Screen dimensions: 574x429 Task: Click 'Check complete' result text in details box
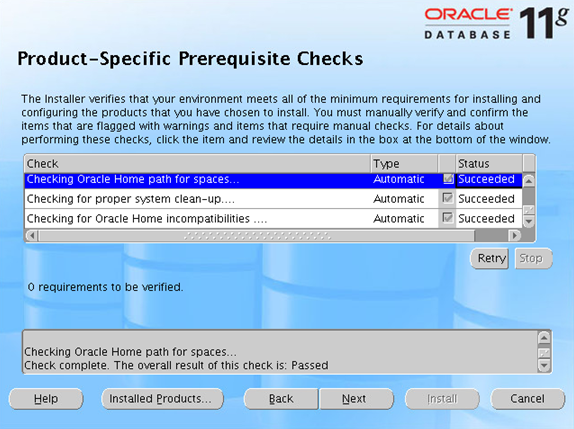(x=176, y=365)
